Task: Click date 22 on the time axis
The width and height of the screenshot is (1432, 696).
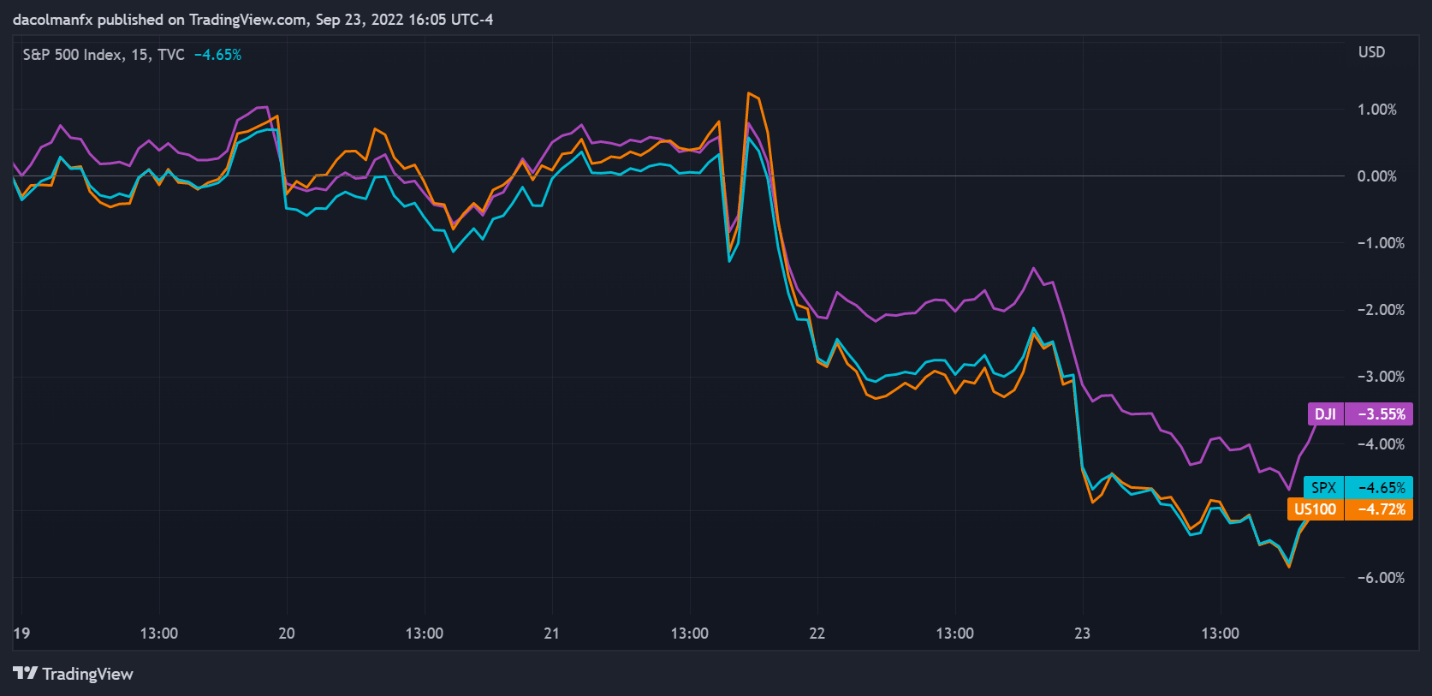Action: (818, 633)
